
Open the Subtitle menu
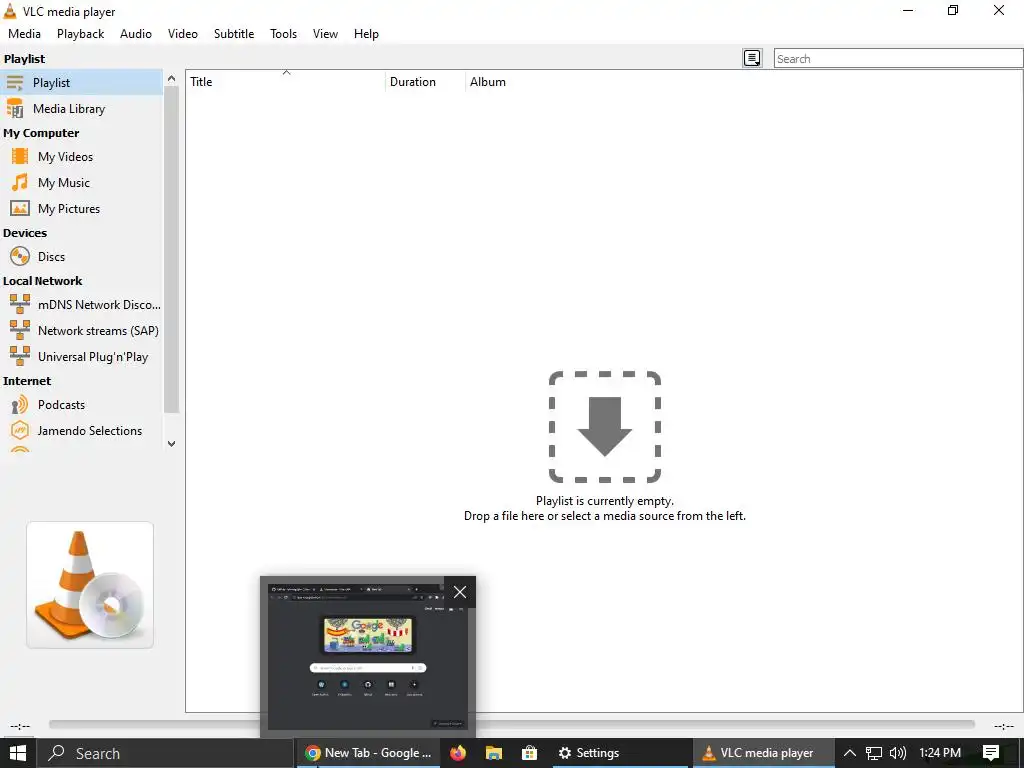tap(234, 34)
